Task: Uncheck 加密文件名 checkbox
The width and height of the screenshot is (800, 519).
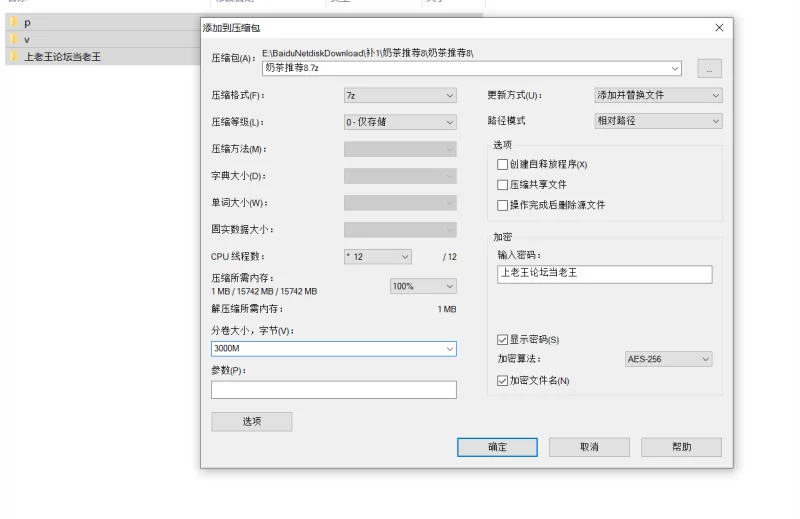Action: [502, 381]
